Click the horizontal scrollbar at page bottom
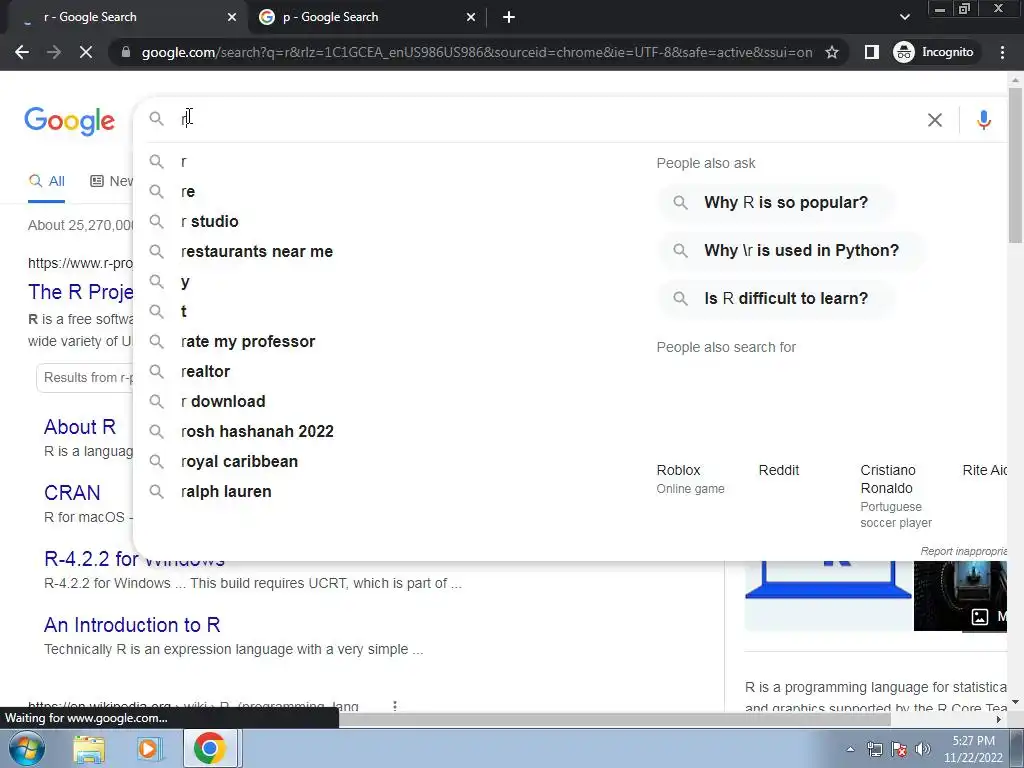 coord(614,720)
